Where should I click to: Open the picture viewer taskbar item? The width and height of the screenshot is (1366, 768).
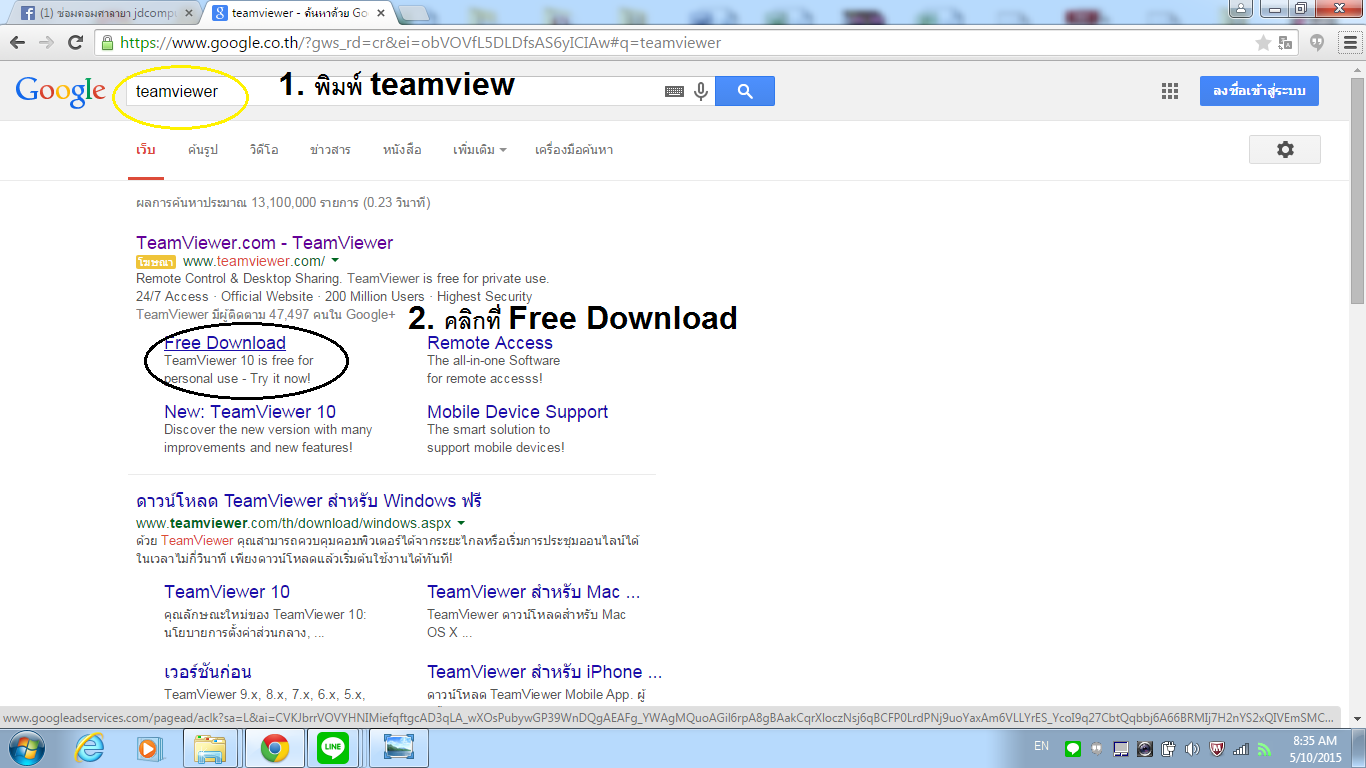click(x=399, y=748)
